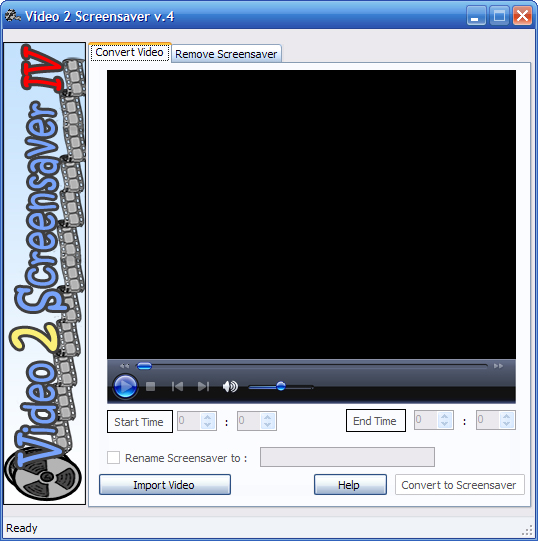Stop playback with the square Stop icon
The image size is (538, 541).
(150, 386)
